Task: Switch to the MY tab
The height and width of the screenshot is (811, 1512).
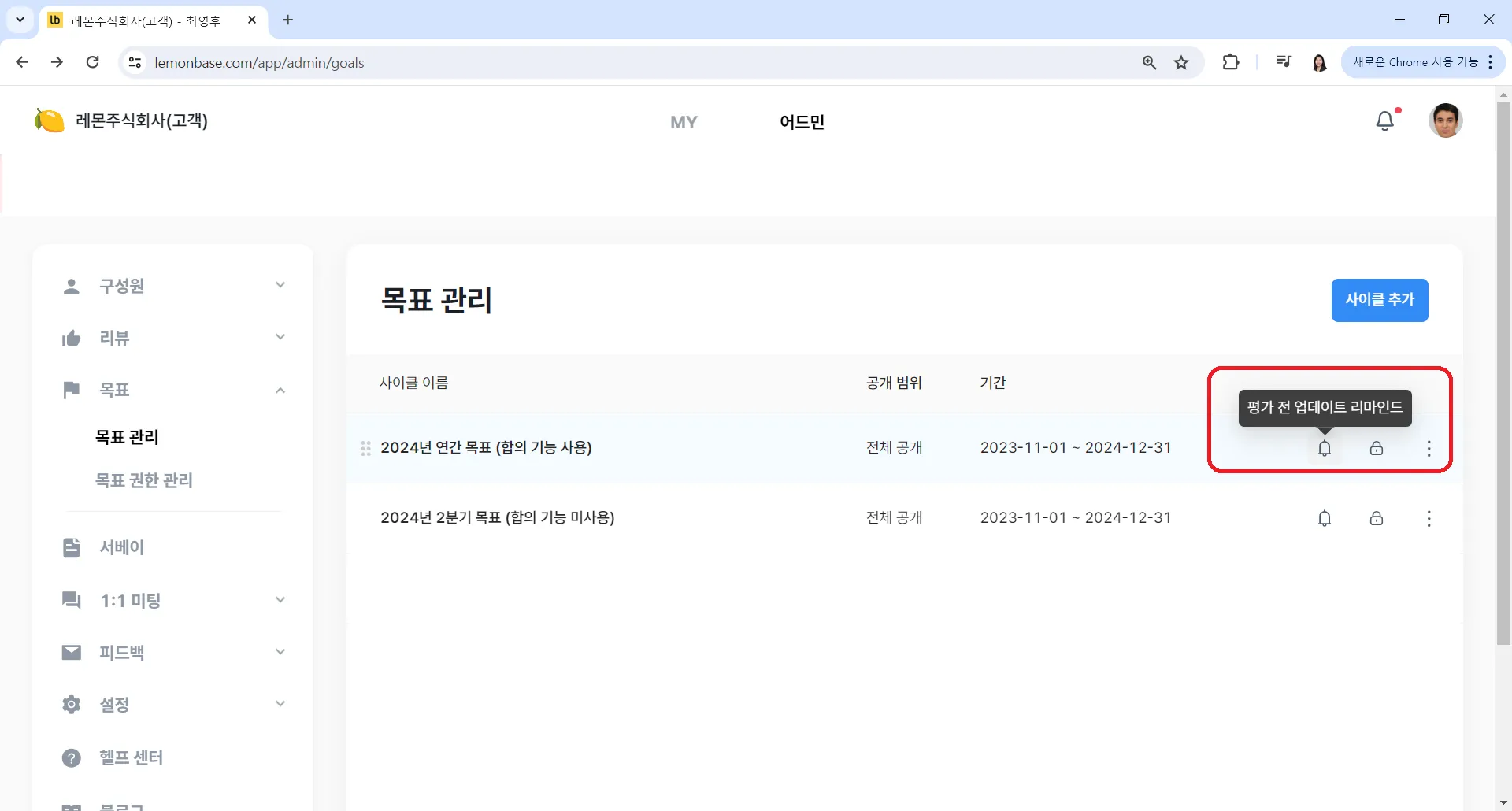Action: (x=684, y=122)
